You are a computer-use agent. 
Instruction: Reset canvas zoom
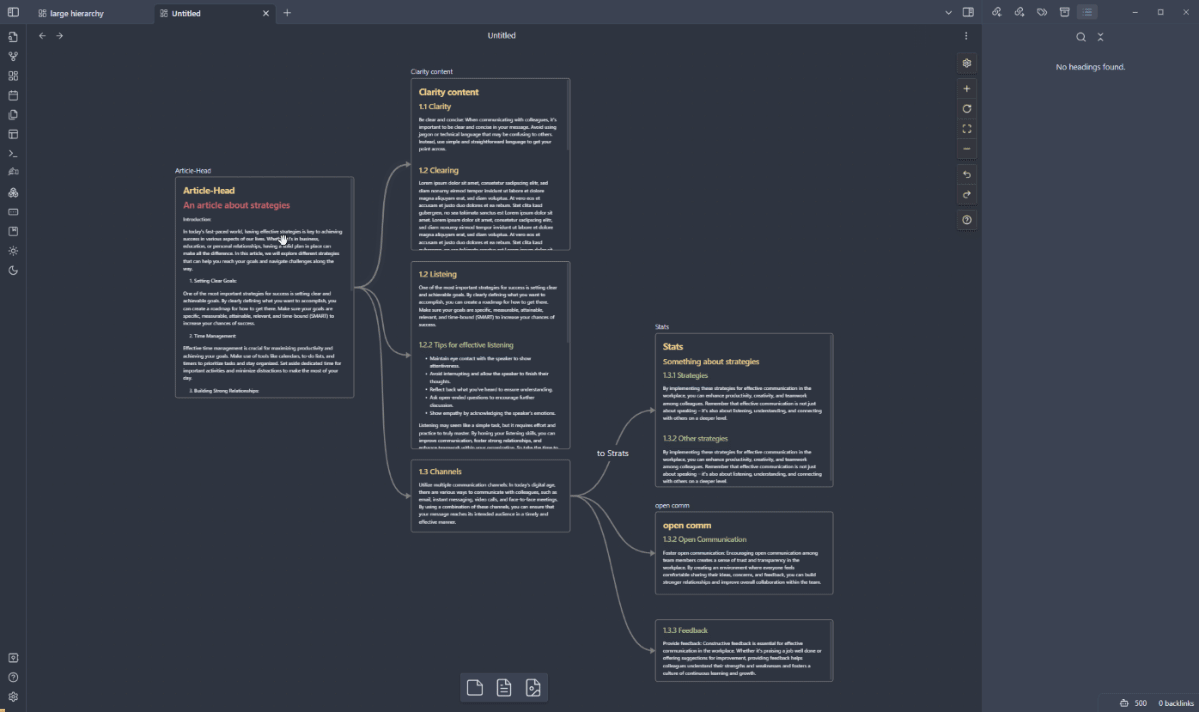(967, 109)
